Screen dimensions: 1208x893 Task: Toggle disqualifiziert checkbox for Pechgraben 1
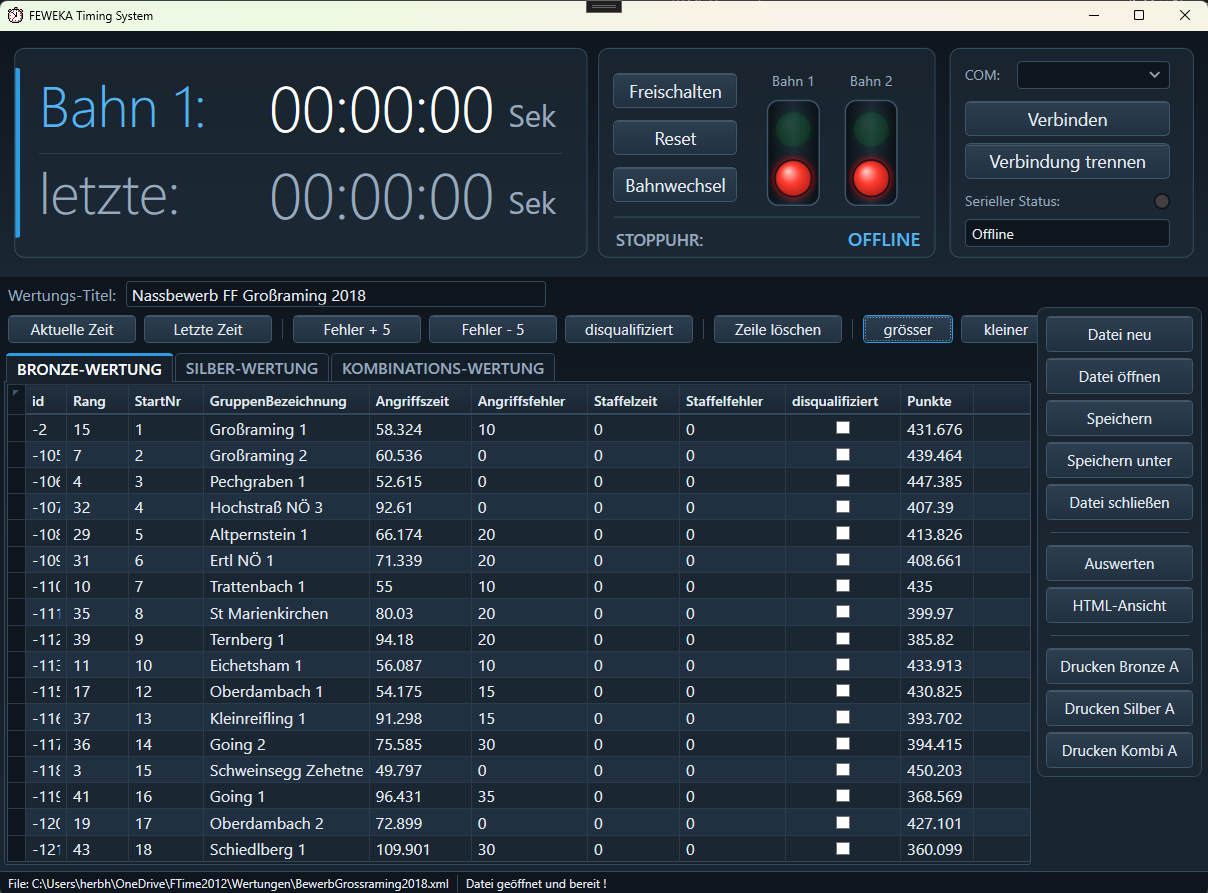[x=843, y=481]
